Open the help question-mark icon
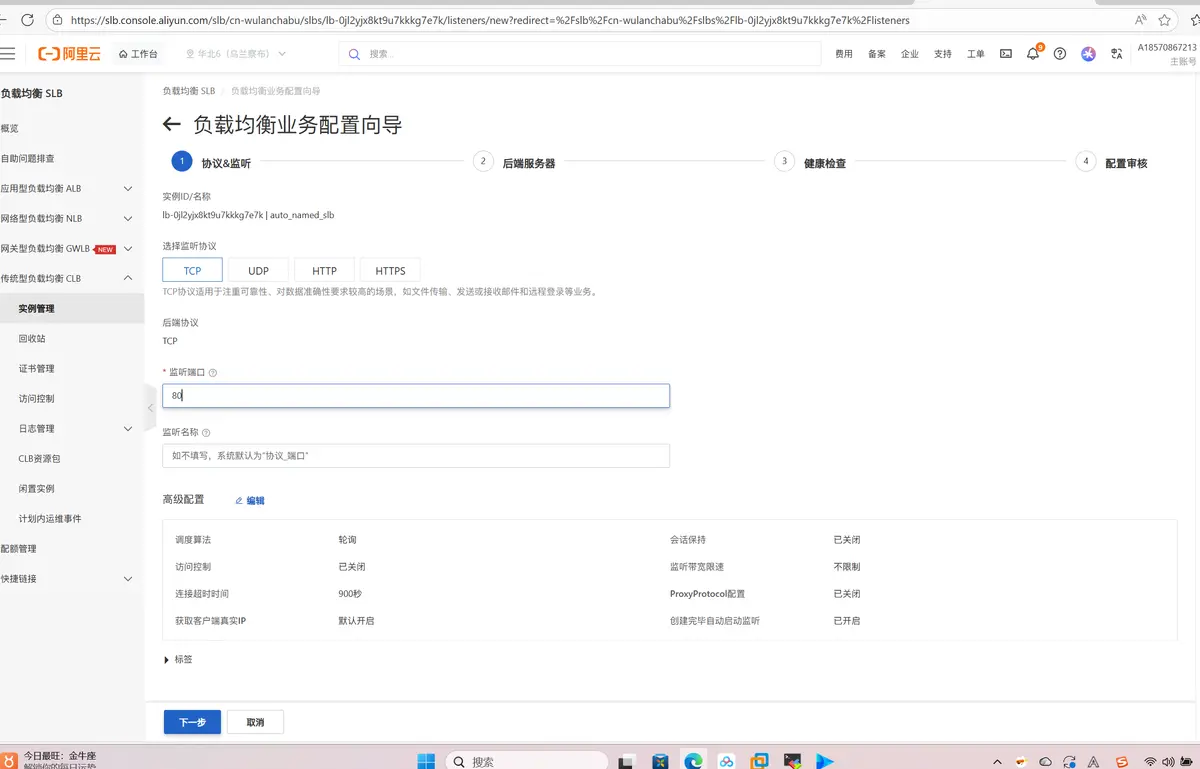Screen dimensions: 1200x769 [1060, 54]
